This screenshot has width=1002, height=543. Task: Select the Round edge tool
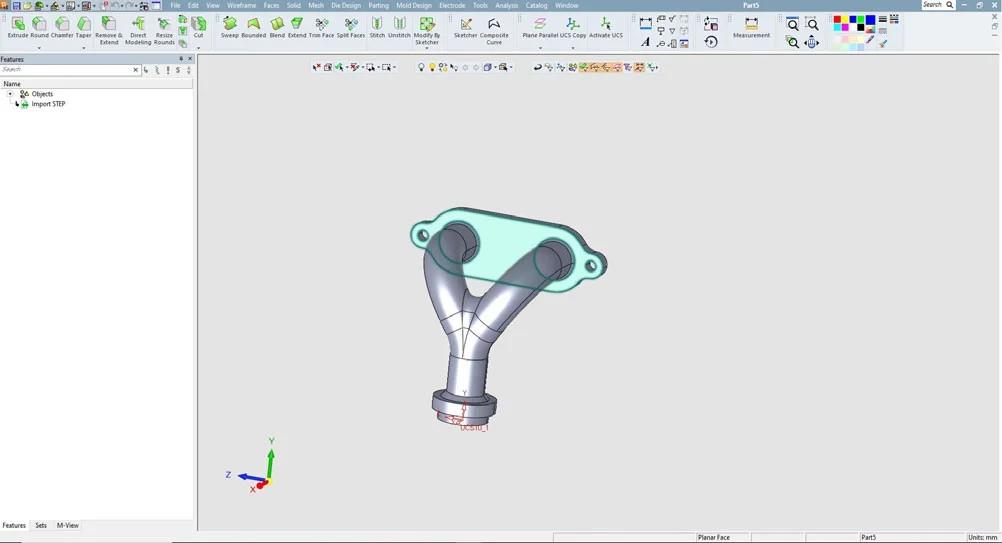[40, 27]
